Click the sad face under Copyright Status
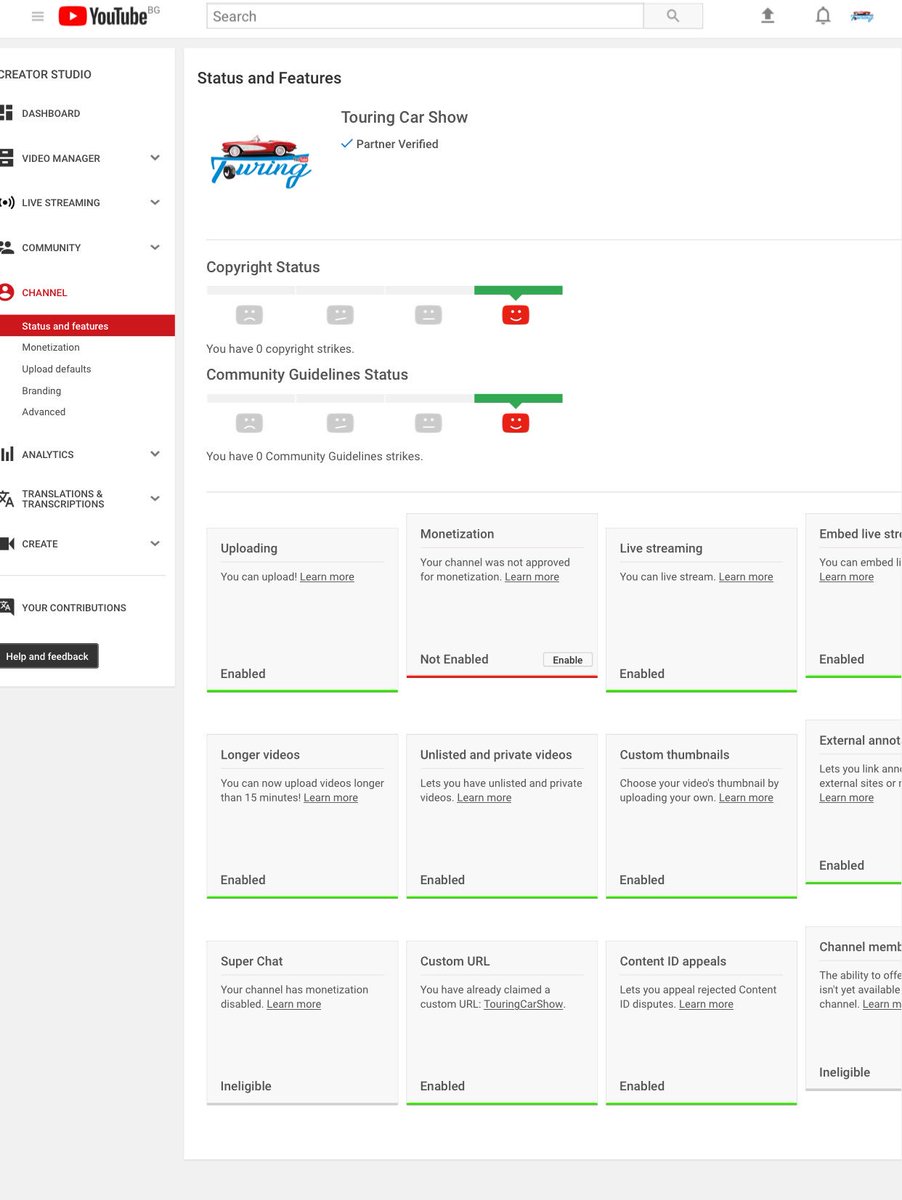902x1200 pixels. pos(249,315)
